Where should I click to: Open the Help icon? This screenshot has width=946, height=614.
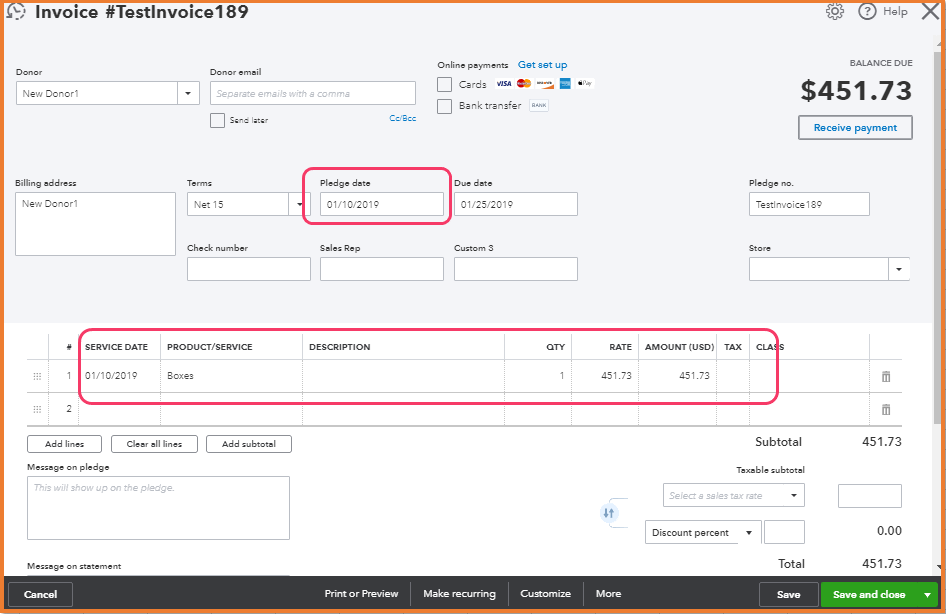[867, 11]
